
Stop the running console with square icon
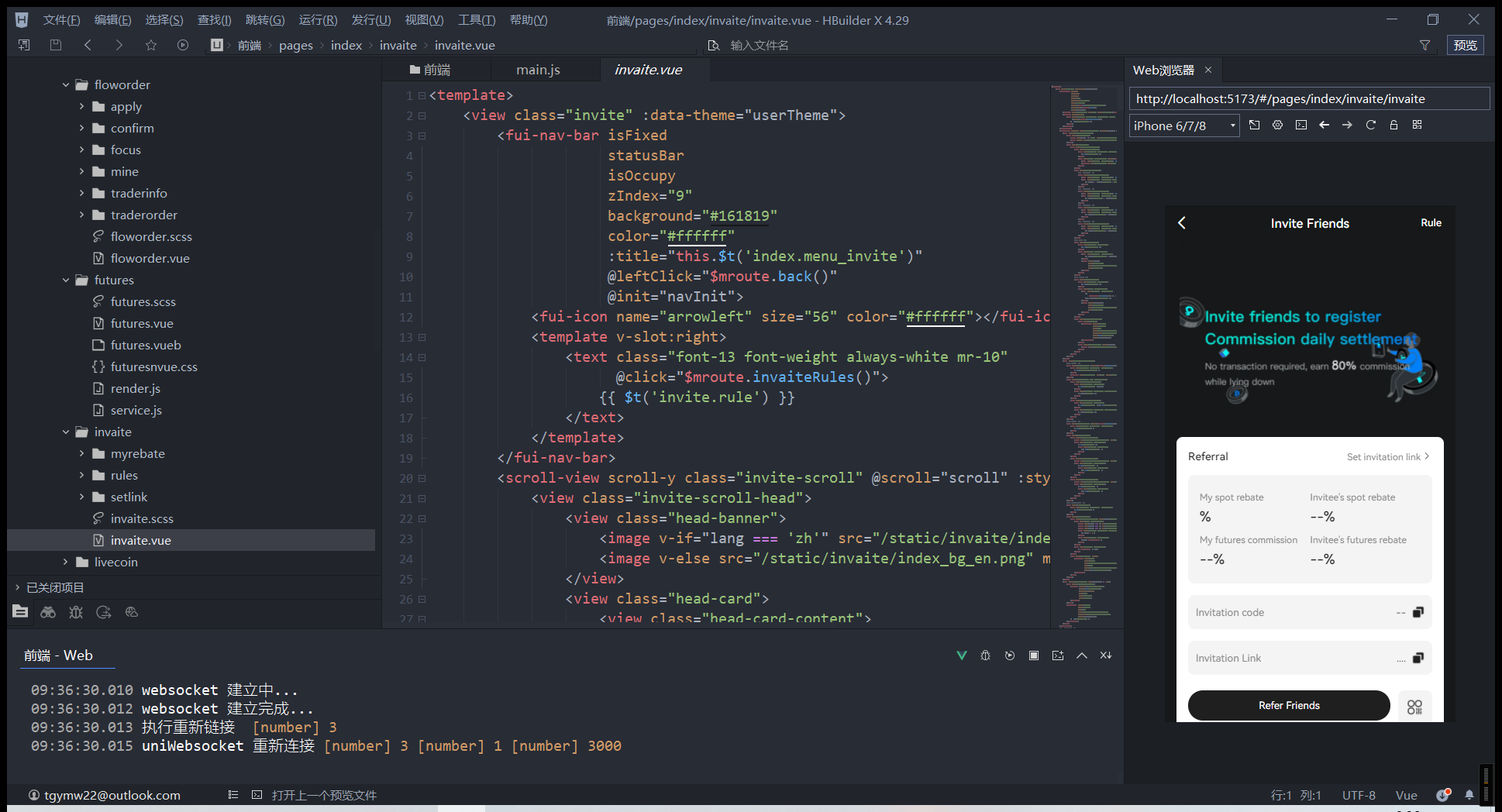click(1033, 655)
